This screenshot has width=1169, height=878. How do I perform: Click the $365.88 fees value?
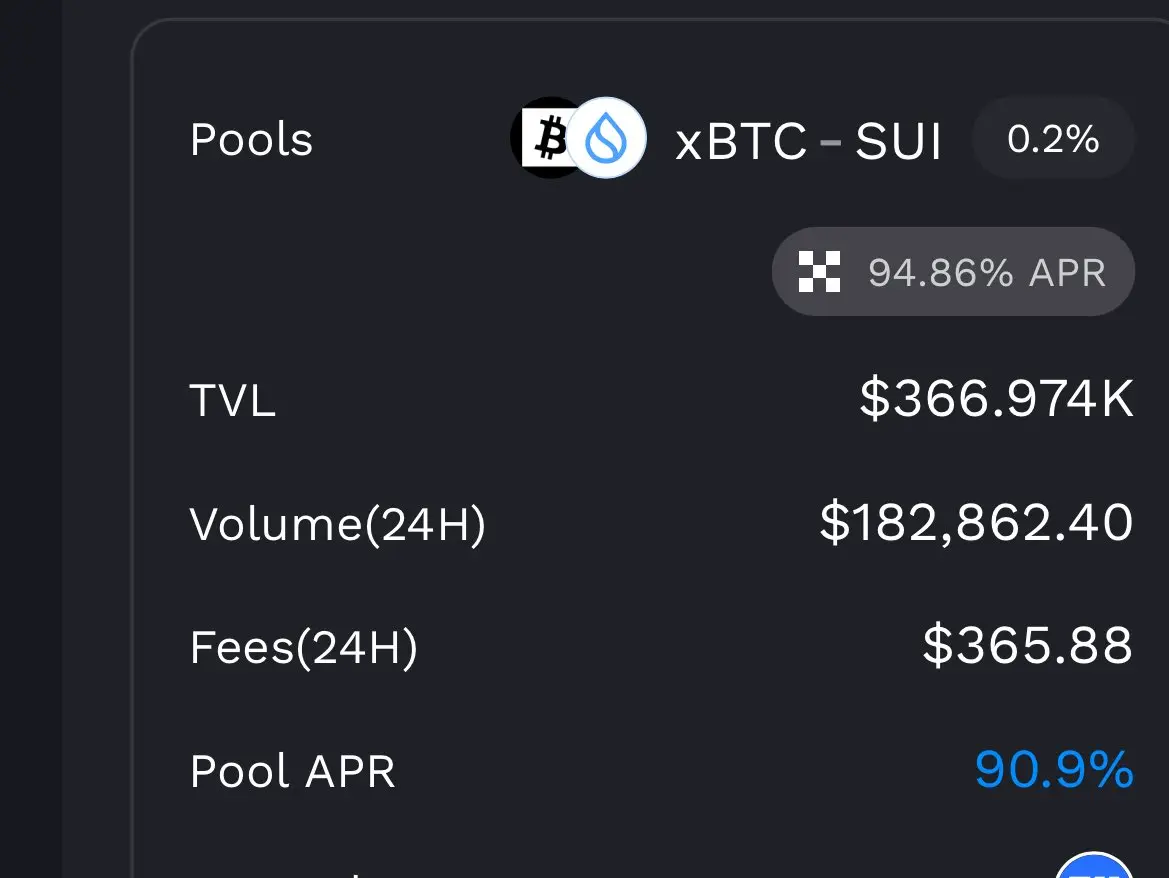click(x=1028, y=645)
